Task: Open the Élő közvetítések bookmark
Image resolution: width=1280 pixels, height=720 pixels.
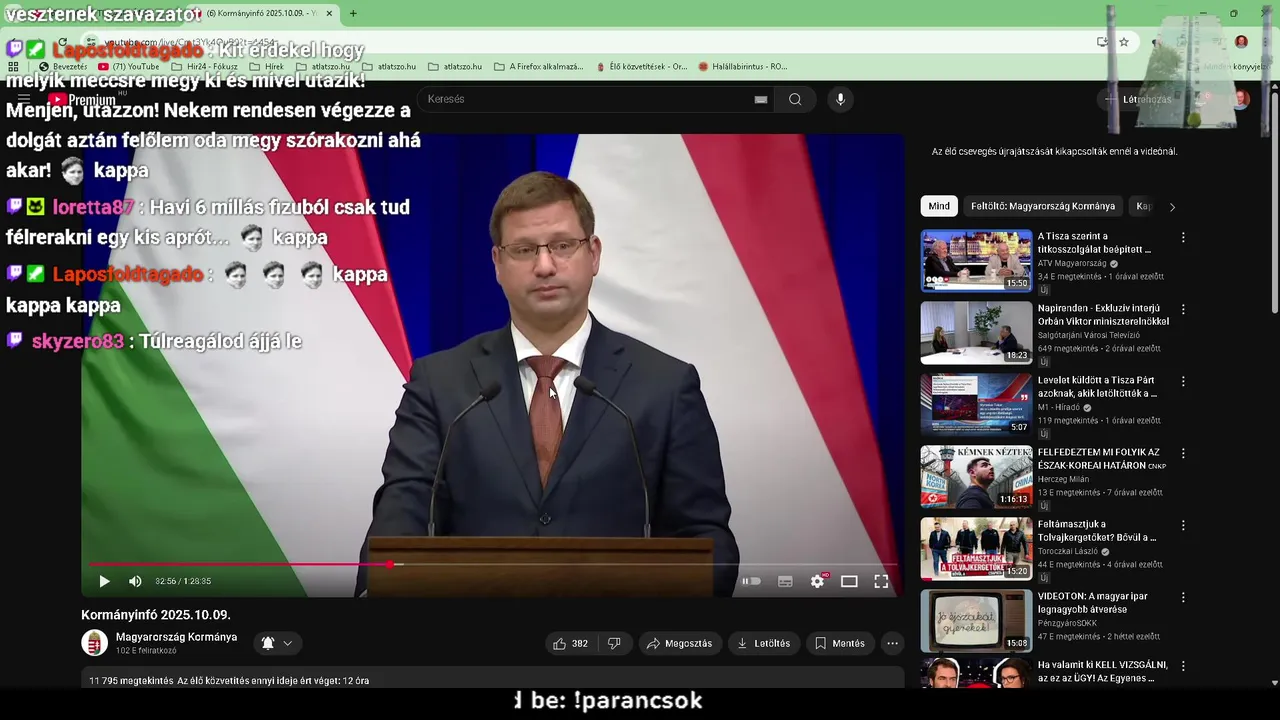Action: 641,67
